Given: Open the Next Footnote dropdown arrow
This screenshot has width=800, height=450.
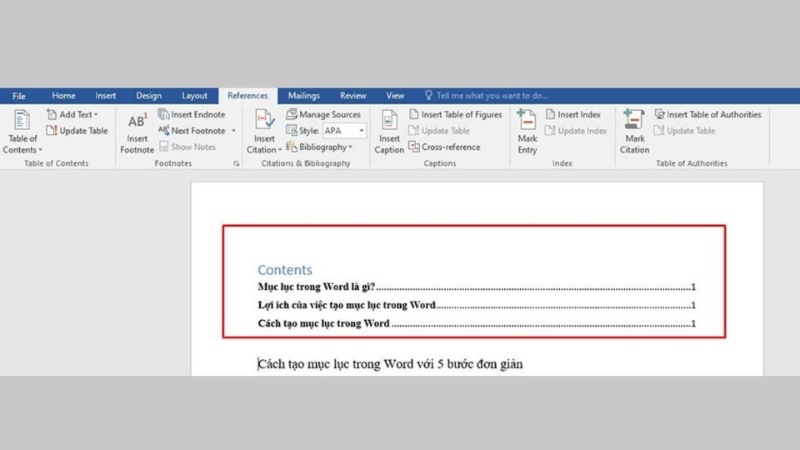Looking at the screenshot, I should pyautogui.click(x=234, y=131).
